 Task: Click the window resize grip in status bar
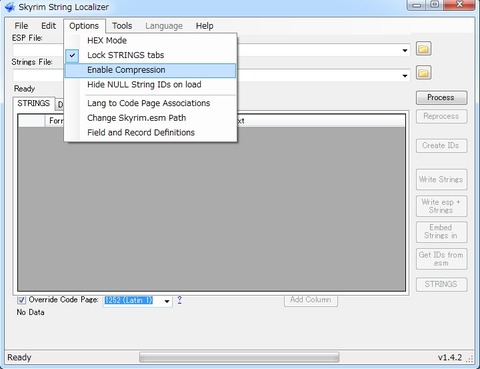click(470, 359)
